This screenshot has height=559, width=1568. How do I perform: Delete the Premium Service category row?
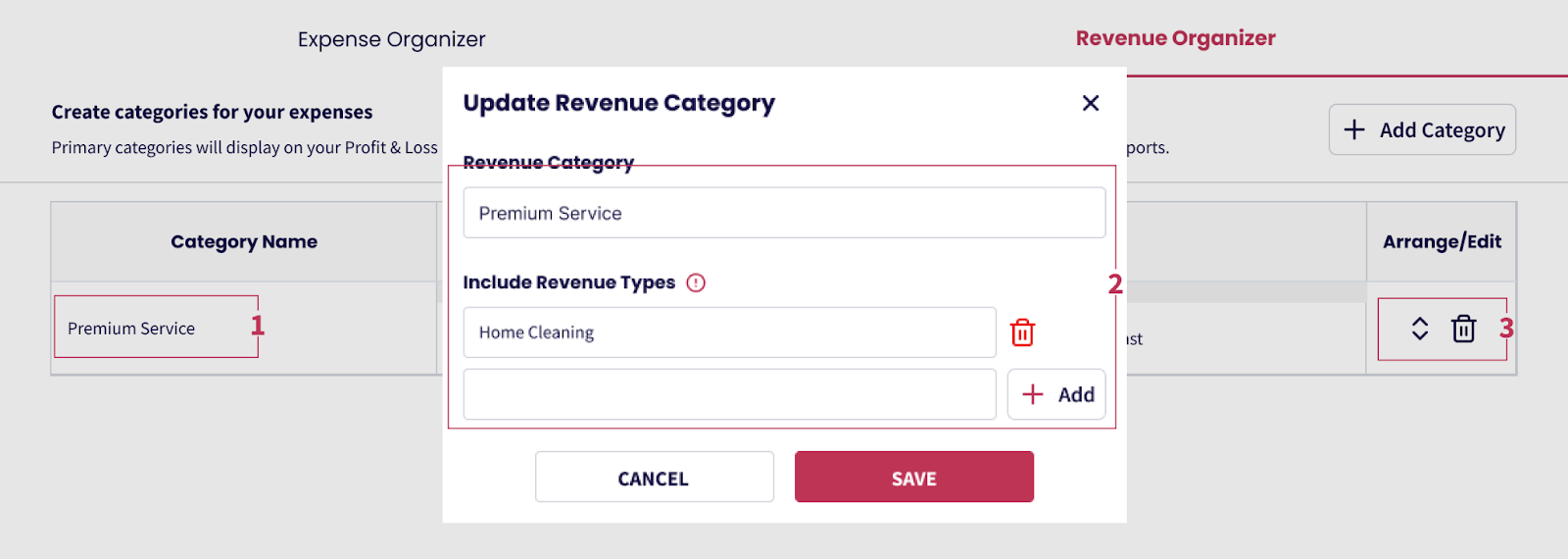coord(1463,329)
